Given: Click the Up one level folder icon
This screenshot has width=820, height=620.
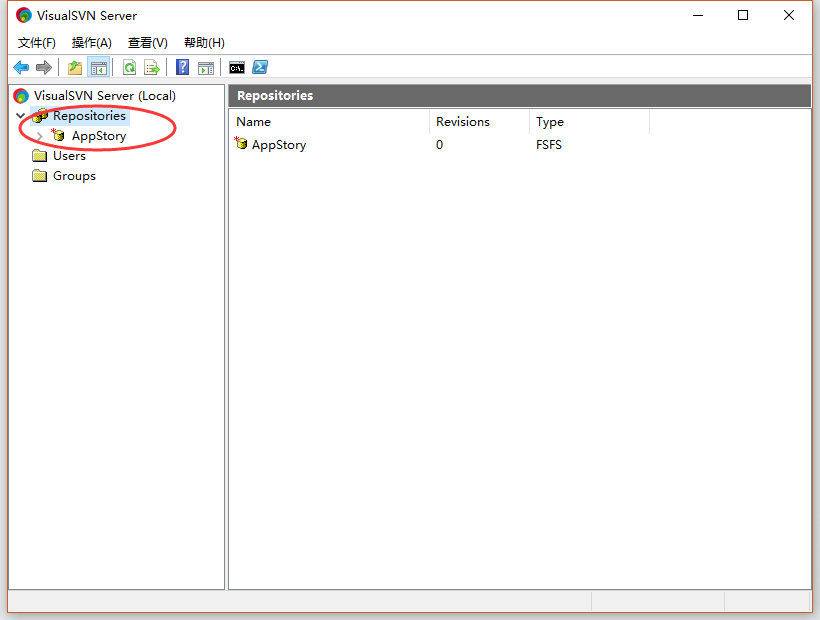Looking at the screenshot, I should [75, 67].
